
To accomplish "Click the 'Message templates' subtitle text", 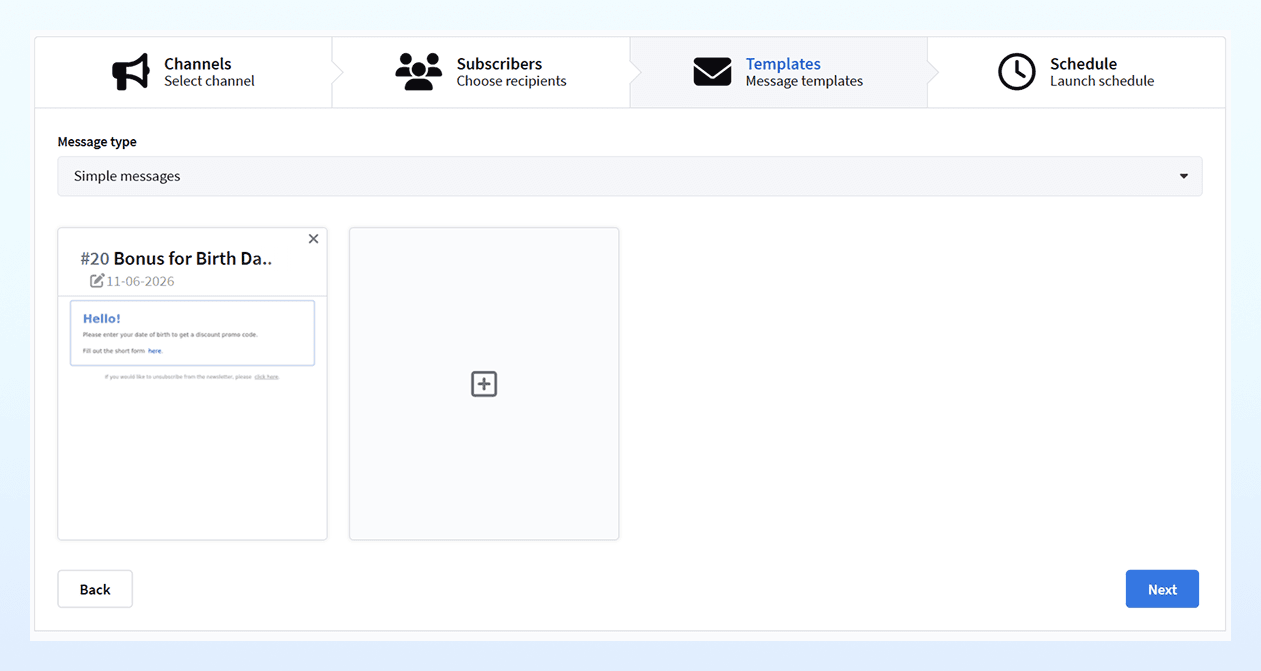I will (804, 81).
